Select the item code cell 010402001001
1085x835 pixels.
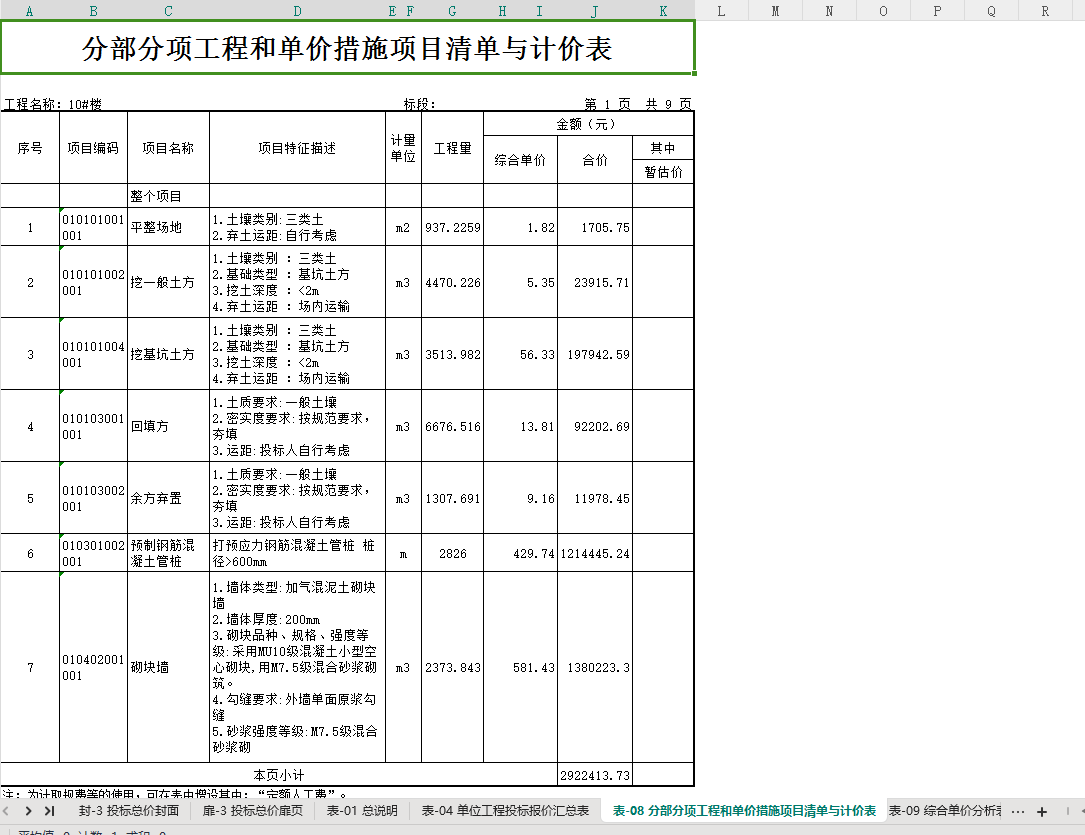pyautogui.click(x=93, y=668)
